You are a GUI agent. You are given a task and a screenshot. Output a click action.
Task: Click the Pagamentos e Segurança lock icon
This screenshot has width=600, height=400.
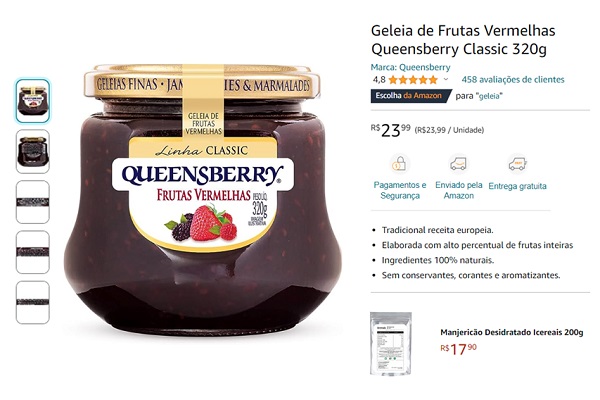(400, 164)
